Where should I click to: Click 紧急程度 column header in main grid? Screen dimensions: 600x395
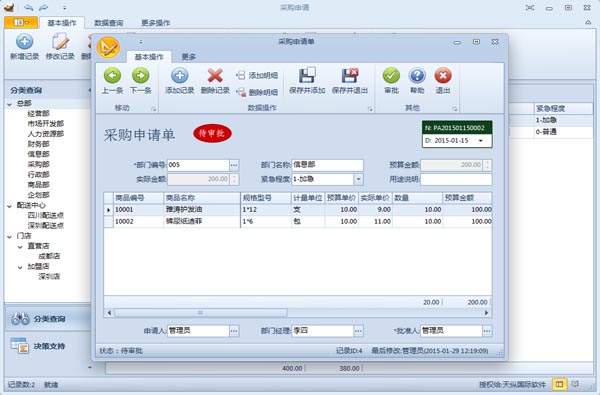tap(563, 109)
